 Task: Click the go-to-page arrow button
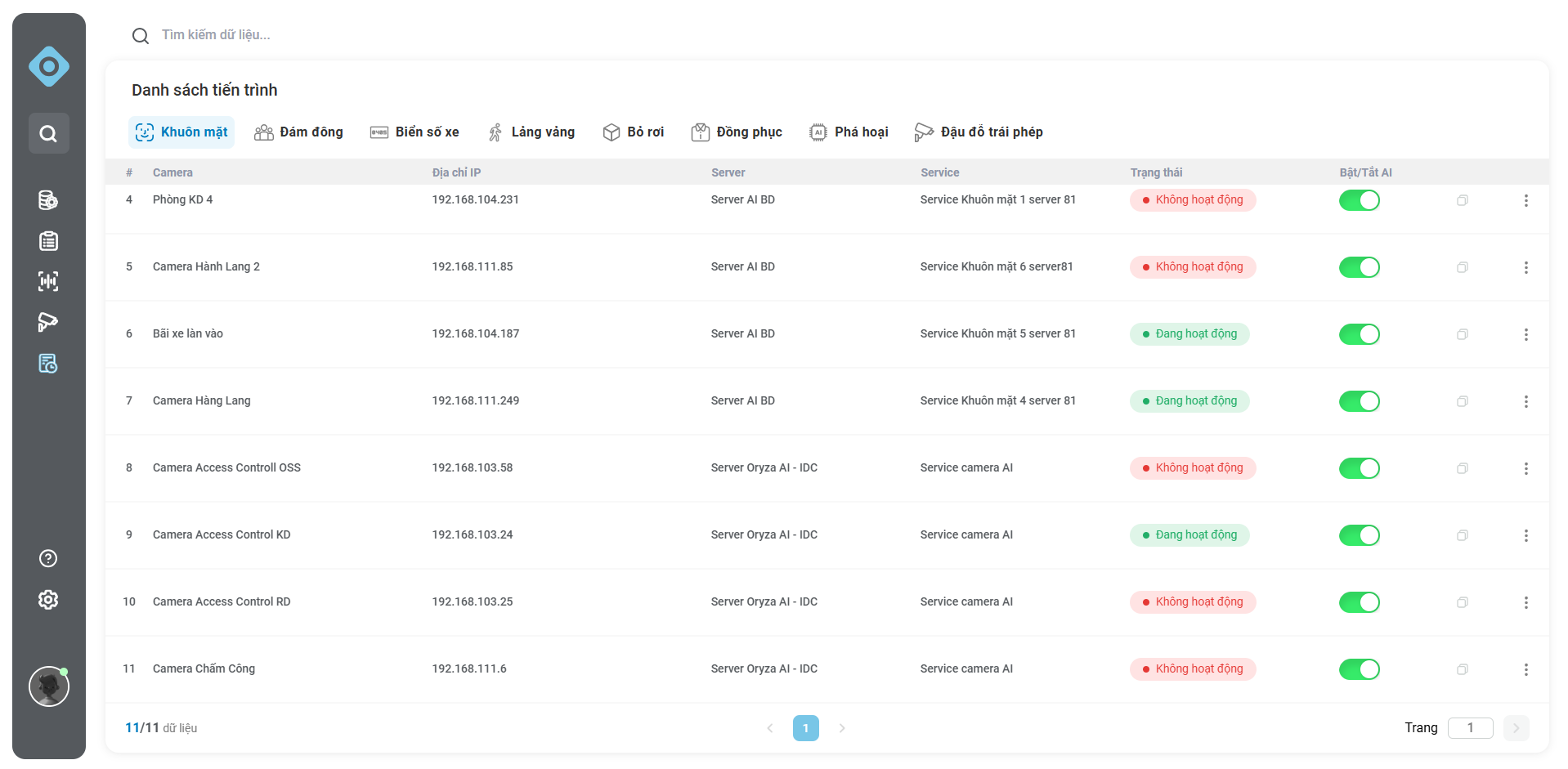1516,728
